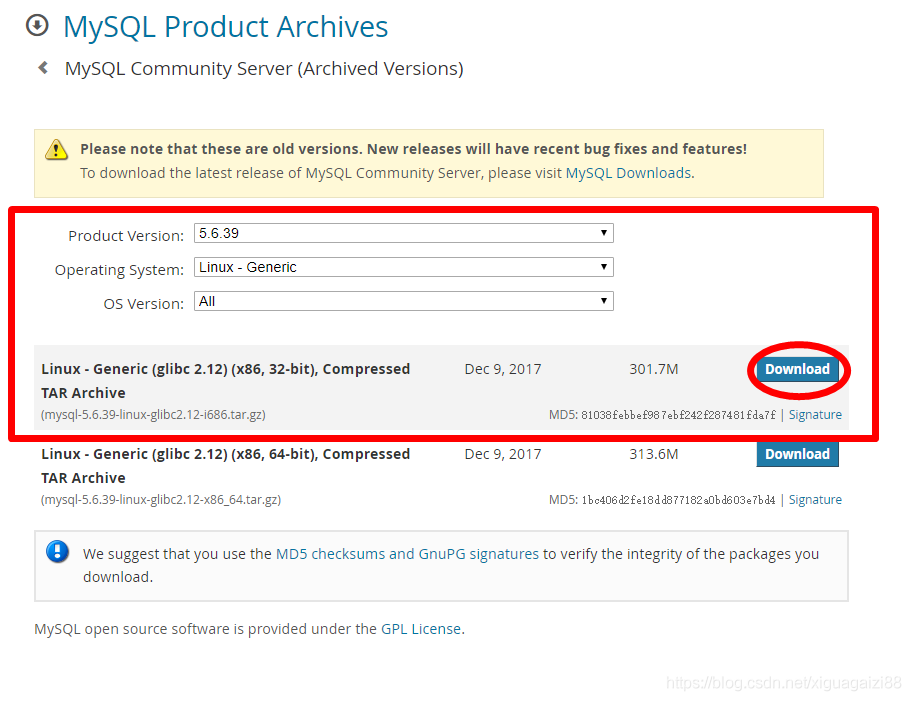The height and width of the screenshot is (701, 911).
Task: Click the back arrow before MySQL Community Server
Action: 42,68
